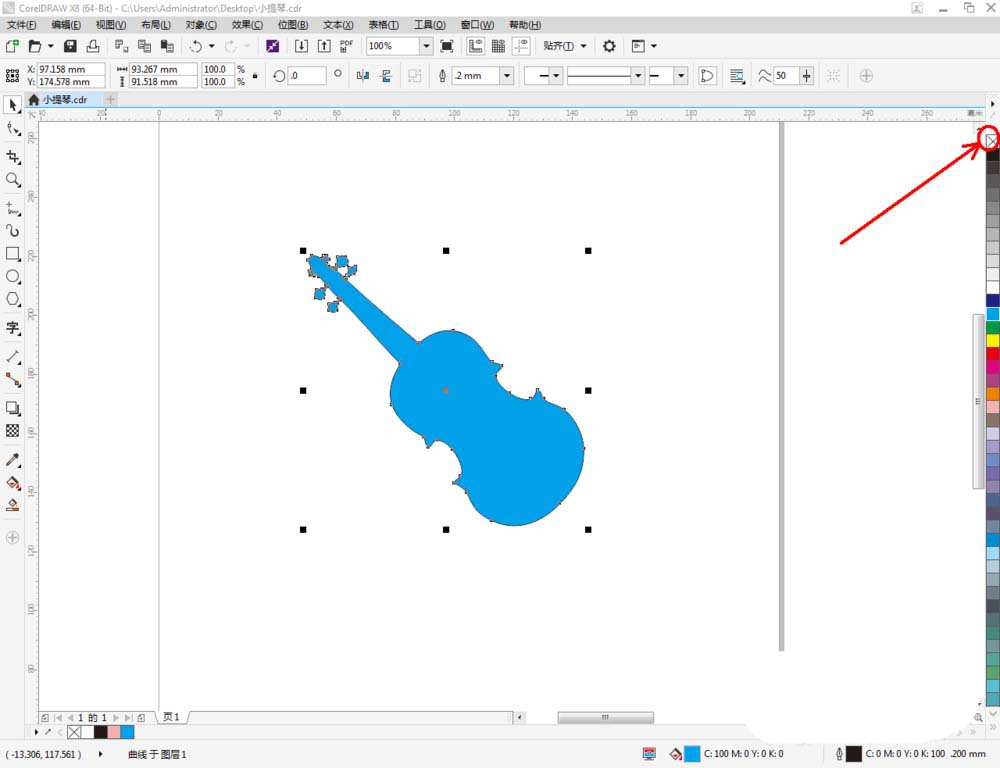Select the Artistic Media tool
The image size is (1000, 768).
12,230
